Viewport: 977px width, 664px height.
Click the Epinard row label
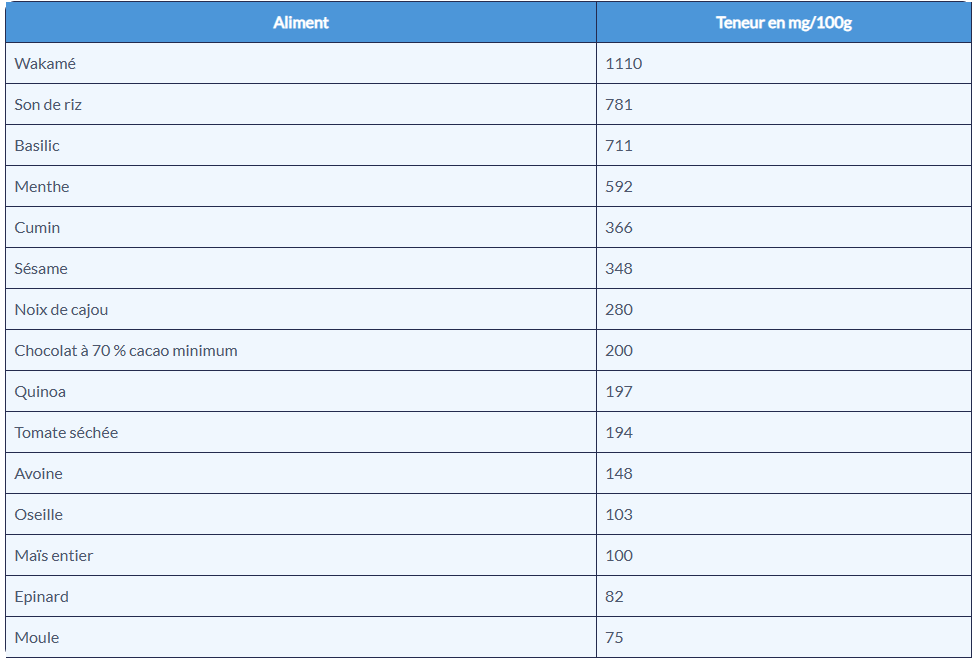[41, 597]
